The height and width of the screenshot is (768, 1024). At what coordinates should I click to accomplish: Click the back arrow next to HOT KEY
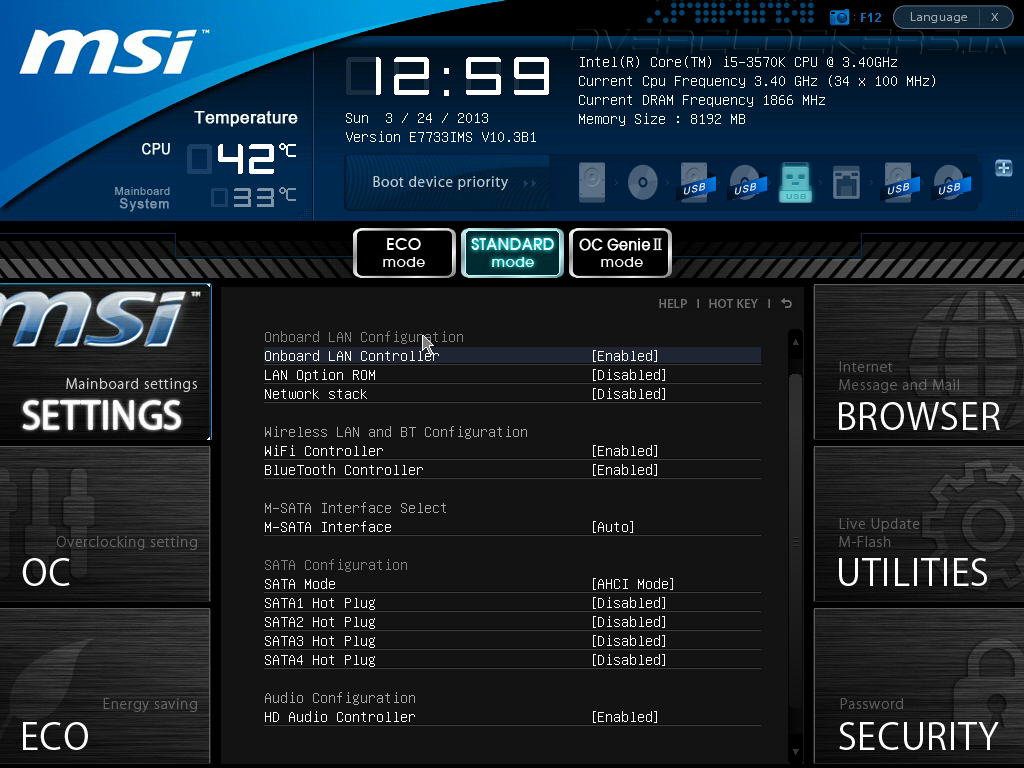point(786,304)
